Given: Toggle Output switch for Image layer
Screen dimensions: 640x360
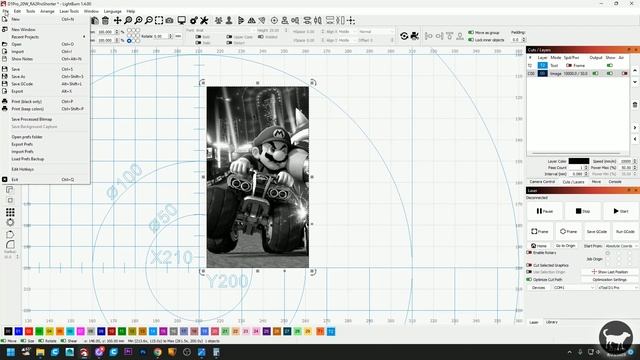Looking at the screenshot, I should click(x=596, y=73).
